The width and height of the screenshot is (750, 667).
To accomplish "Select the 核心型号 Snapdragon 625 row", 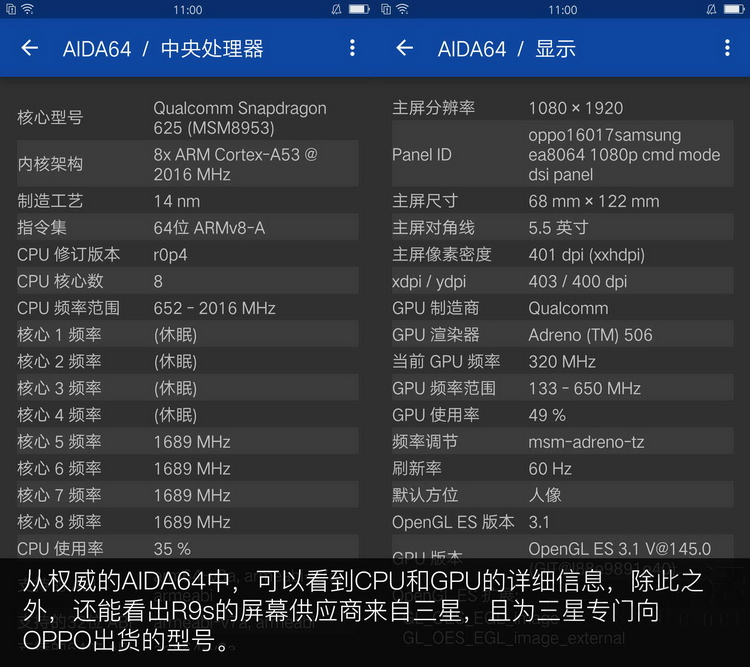I will [x=188, y=118].
